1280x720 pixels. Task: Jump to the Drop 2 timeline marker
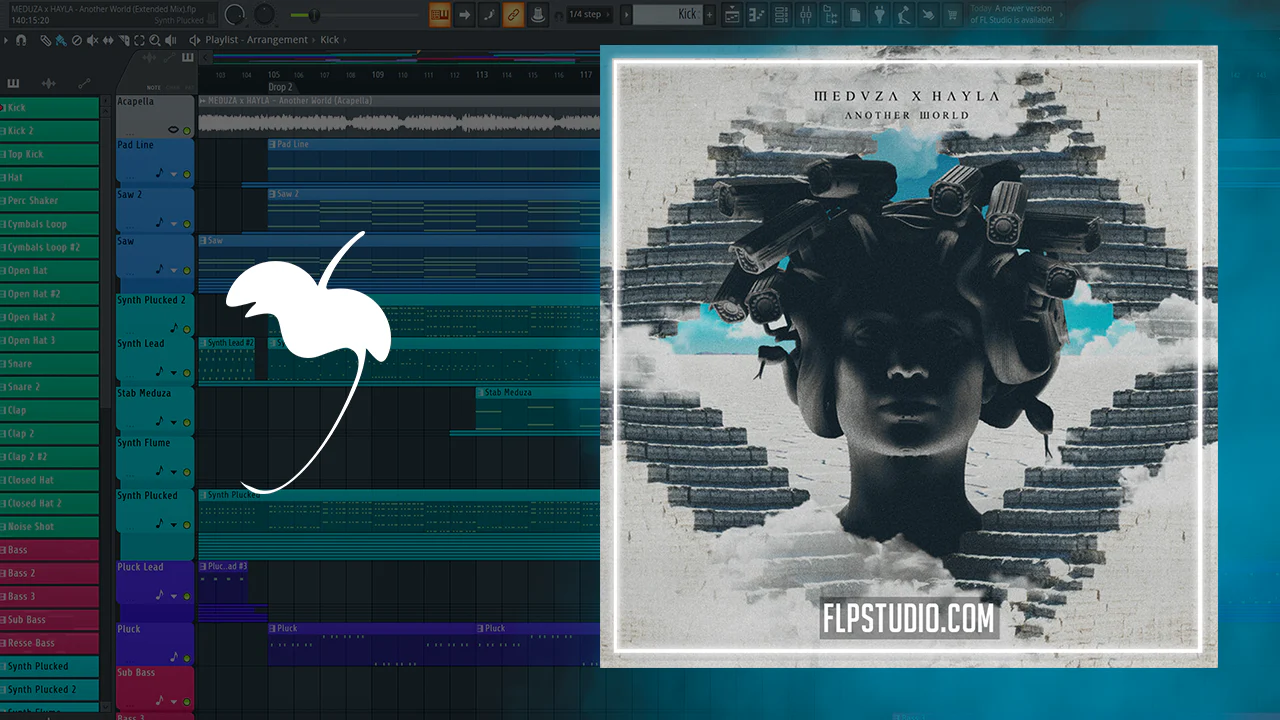280,87
